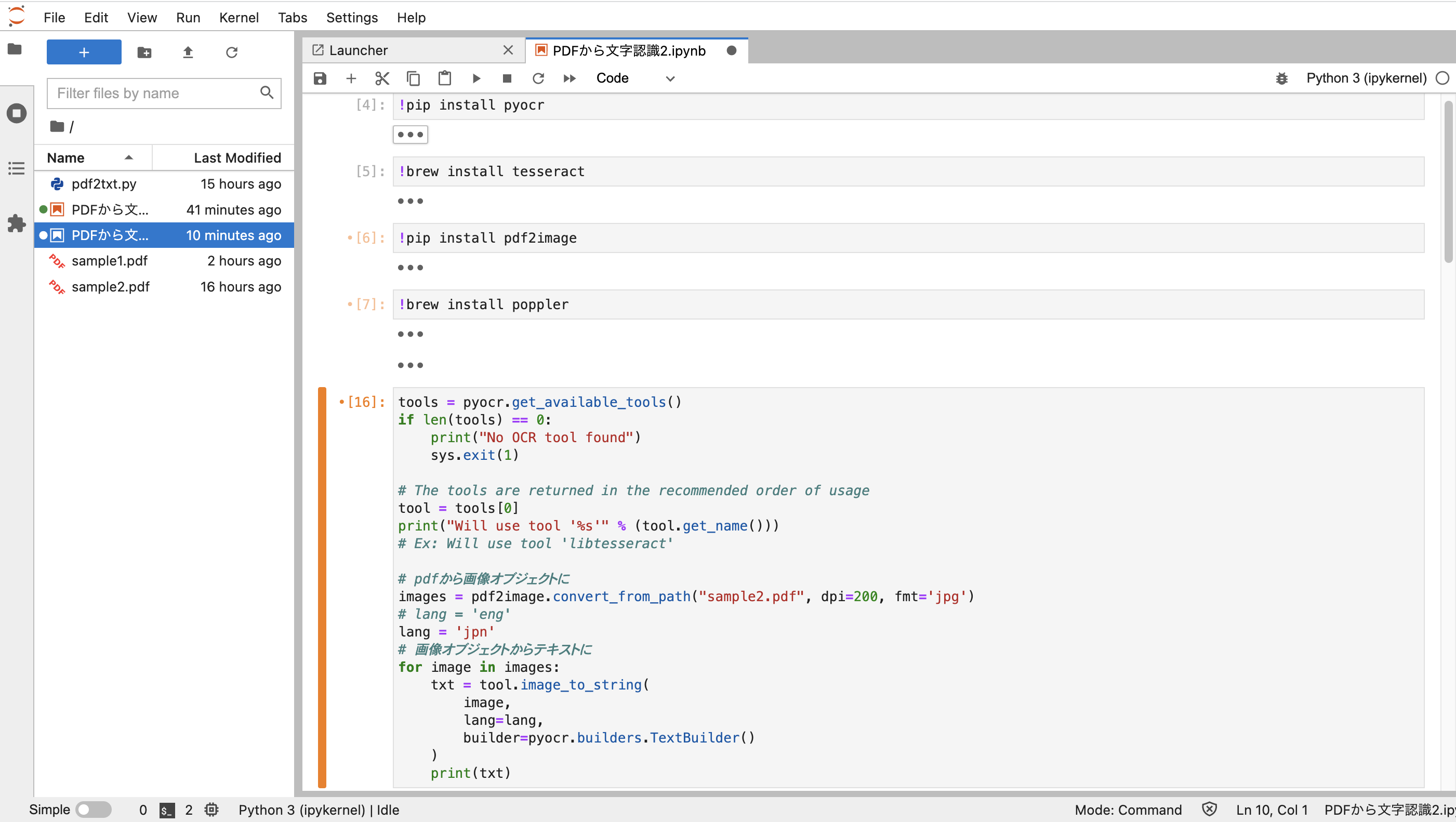Open the Table of Contents panel
The height and width of the screenshot is (822, 1456).
[x=17, y=168]
